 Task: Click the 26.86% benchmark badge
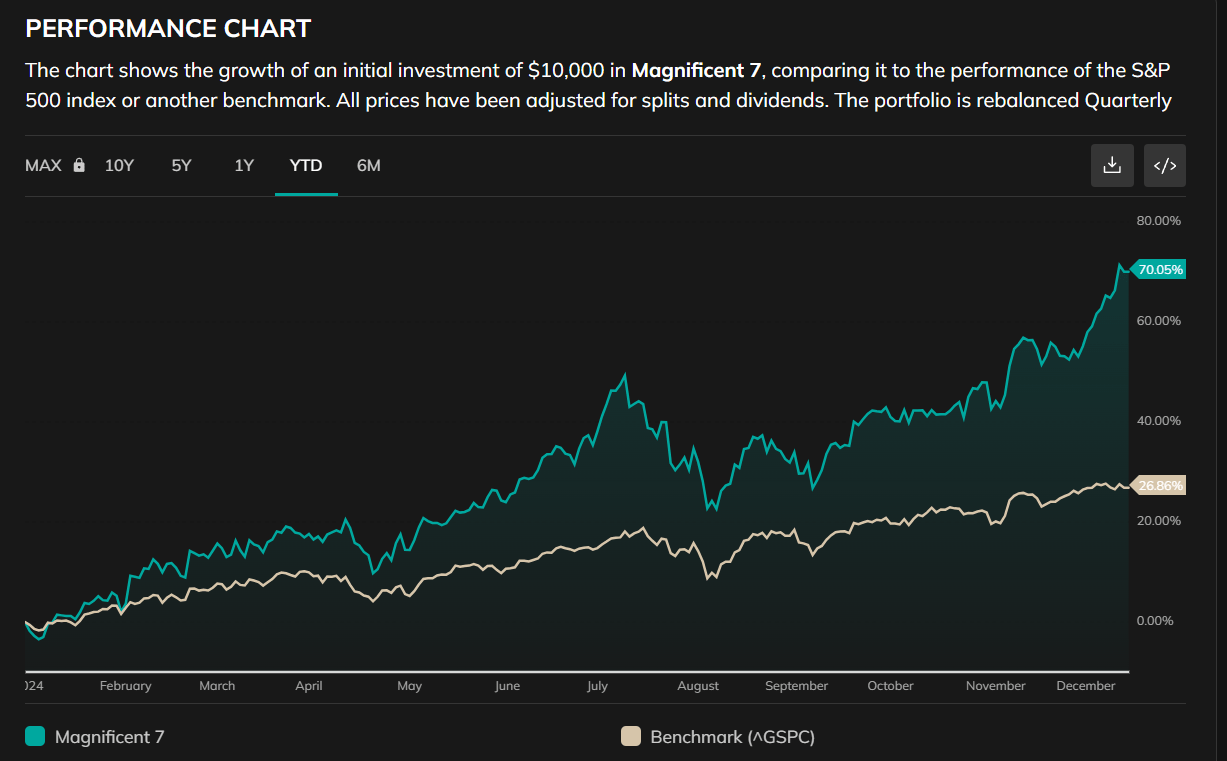(x=1157, y=485)
